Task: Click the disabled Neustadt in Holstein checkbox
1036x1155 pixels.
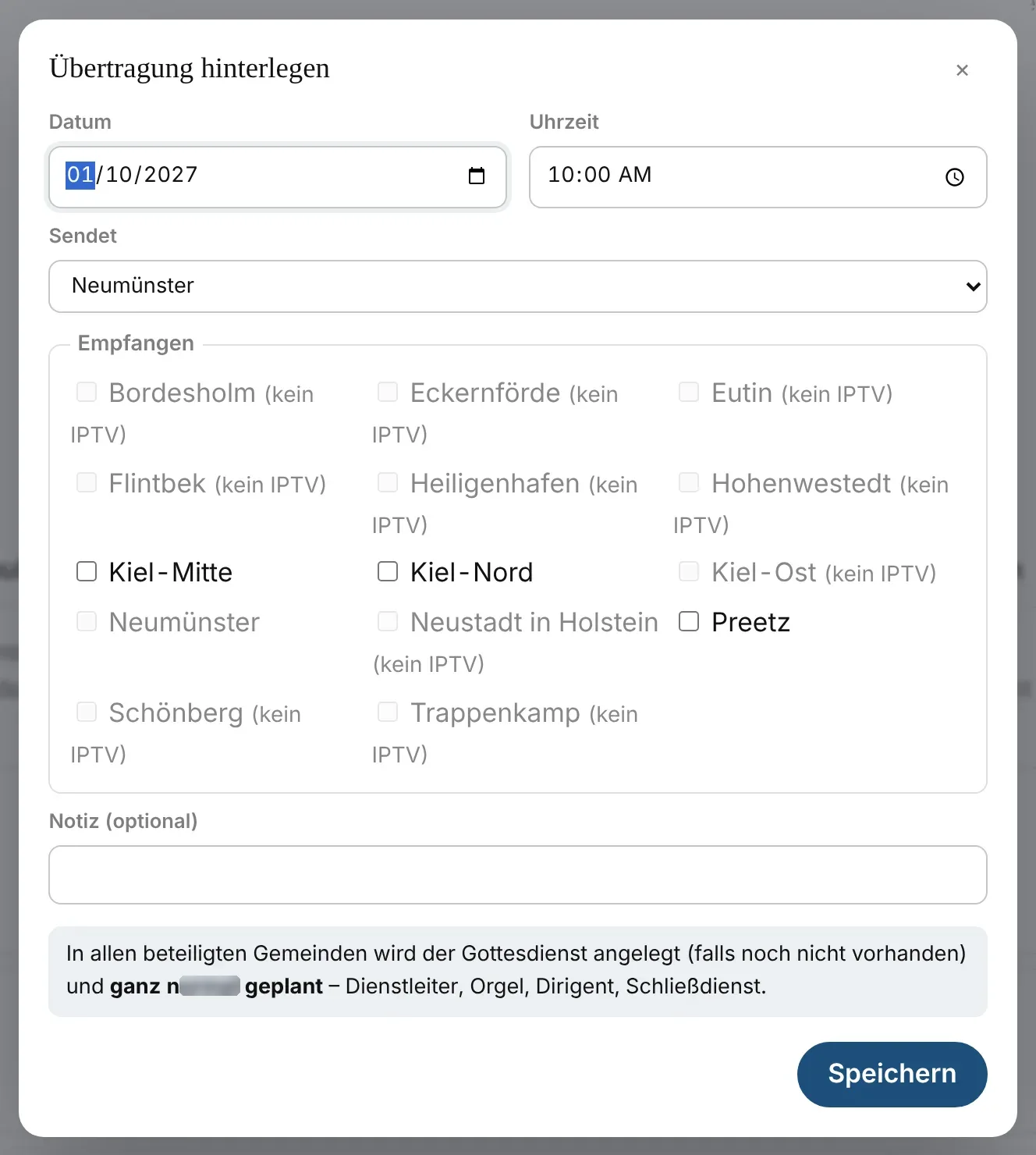Action: tap(388, 621)
